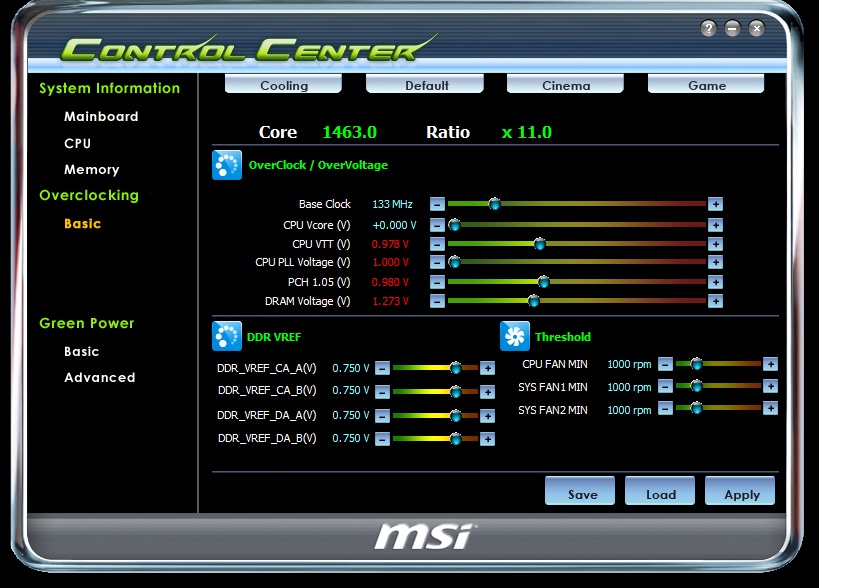
Task: Decrease DDR_VREF_CA_B minus button
Action: coord(382,392)
